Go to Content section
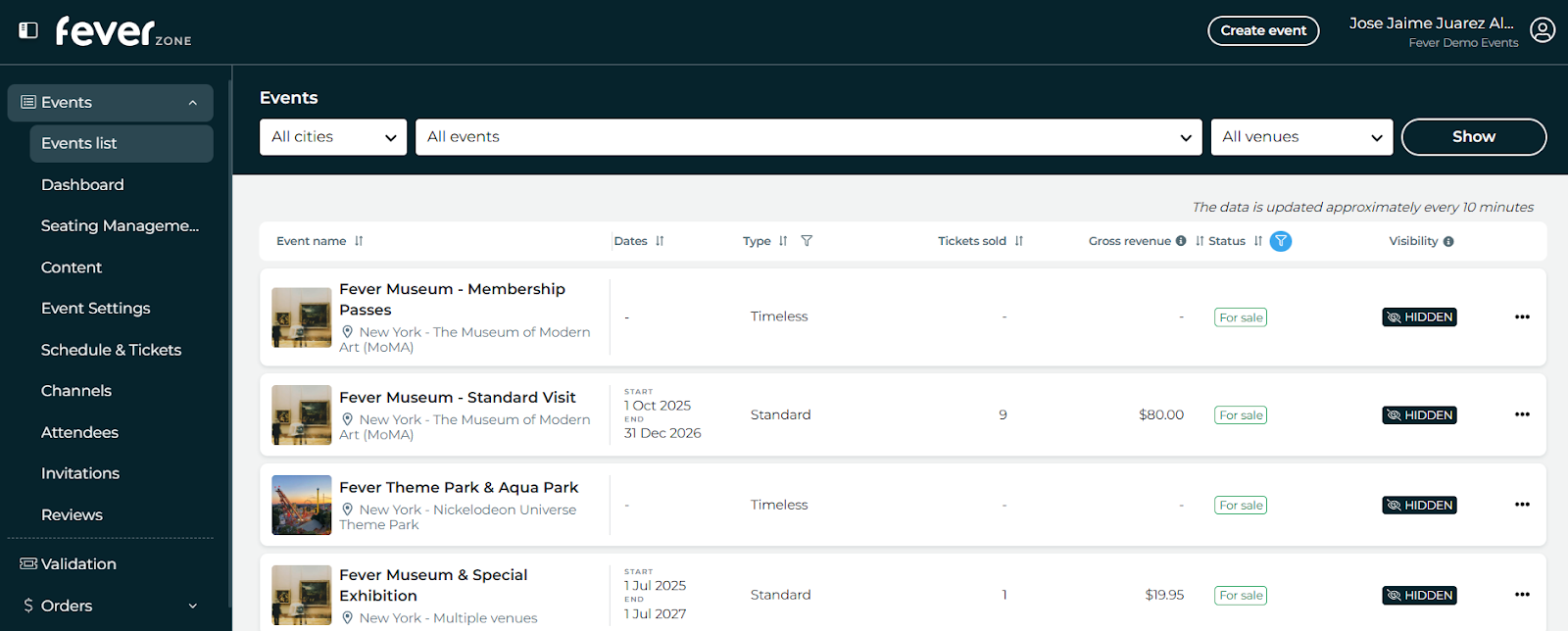The width and height of the screenshot is (1568, 631). (x=72, y=267)
